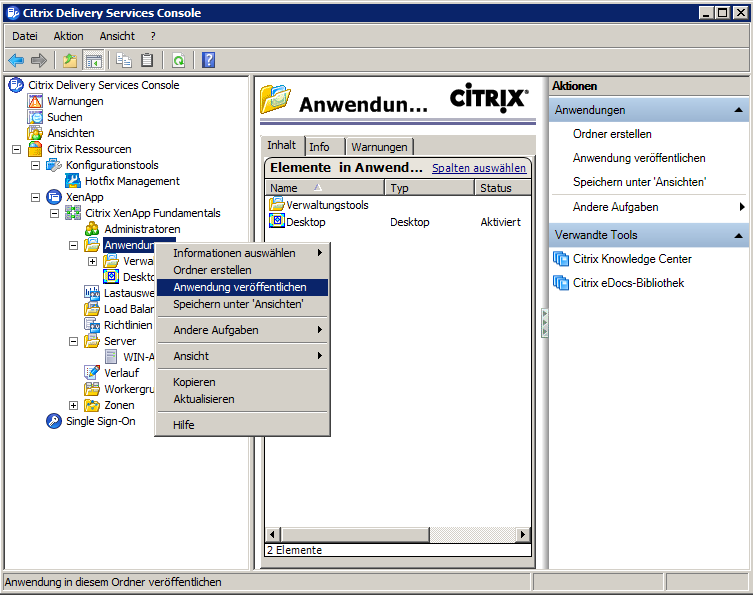Screen dimensions: 753x595
Task: Open the Datei menu
Action: (x=24, y=36)
